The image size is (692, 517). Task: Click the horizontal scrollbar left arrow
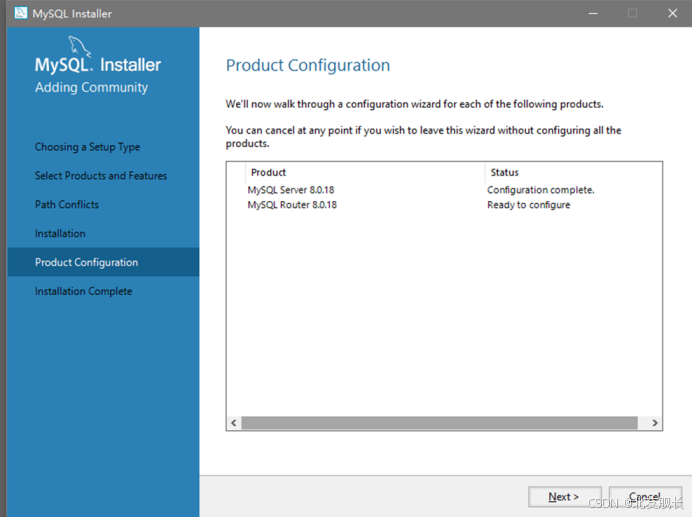point(234,423)
